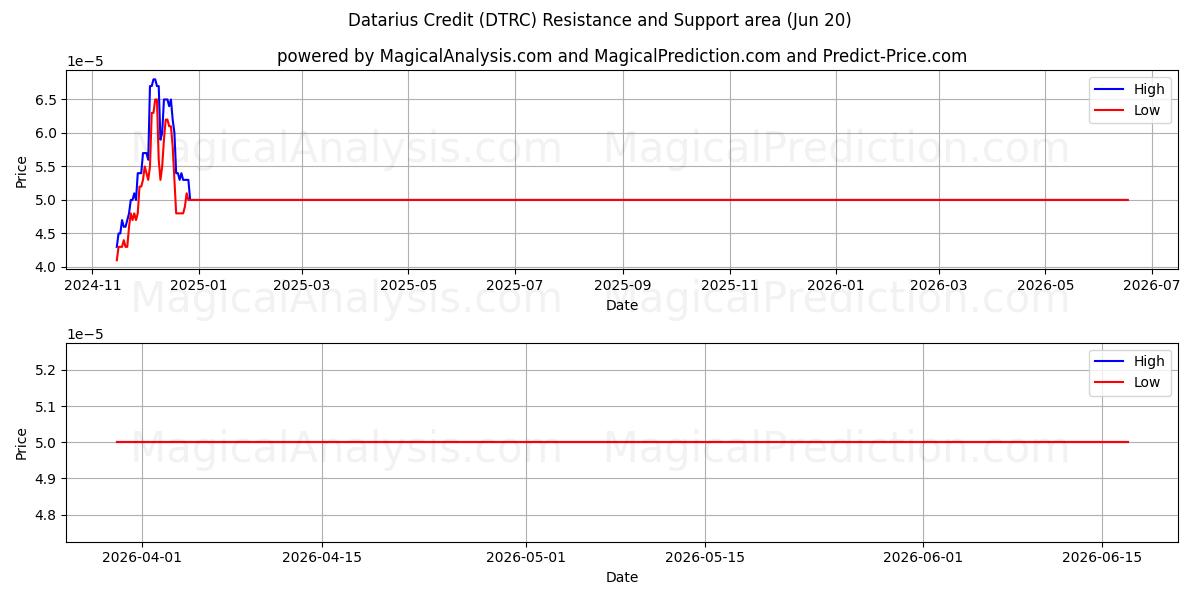Click the '2026-05-01' date label in bottom chart
The height and width of the screenshot is (600, 1200).
click(x=526, y=558)
